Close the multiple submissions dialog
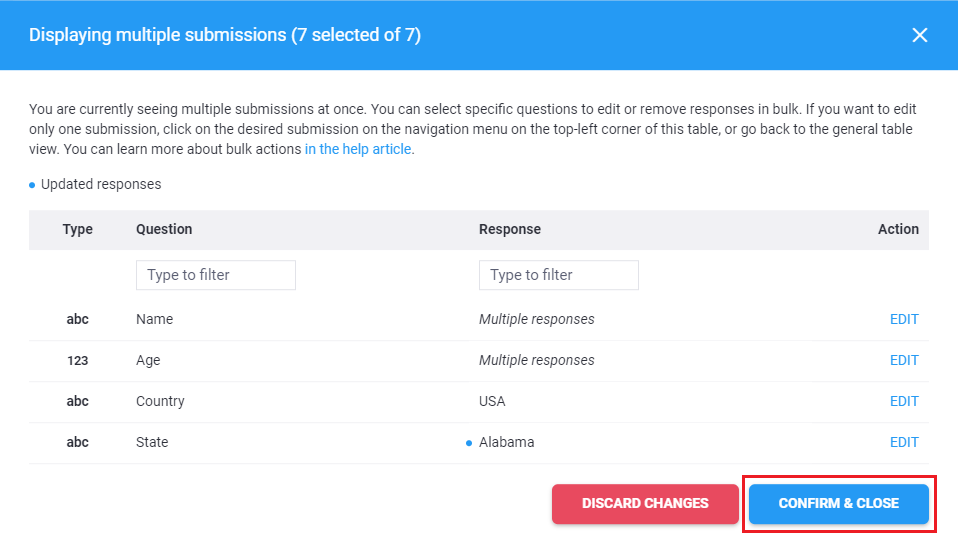The width and height of the screenshot is (958, 551). 920,35
